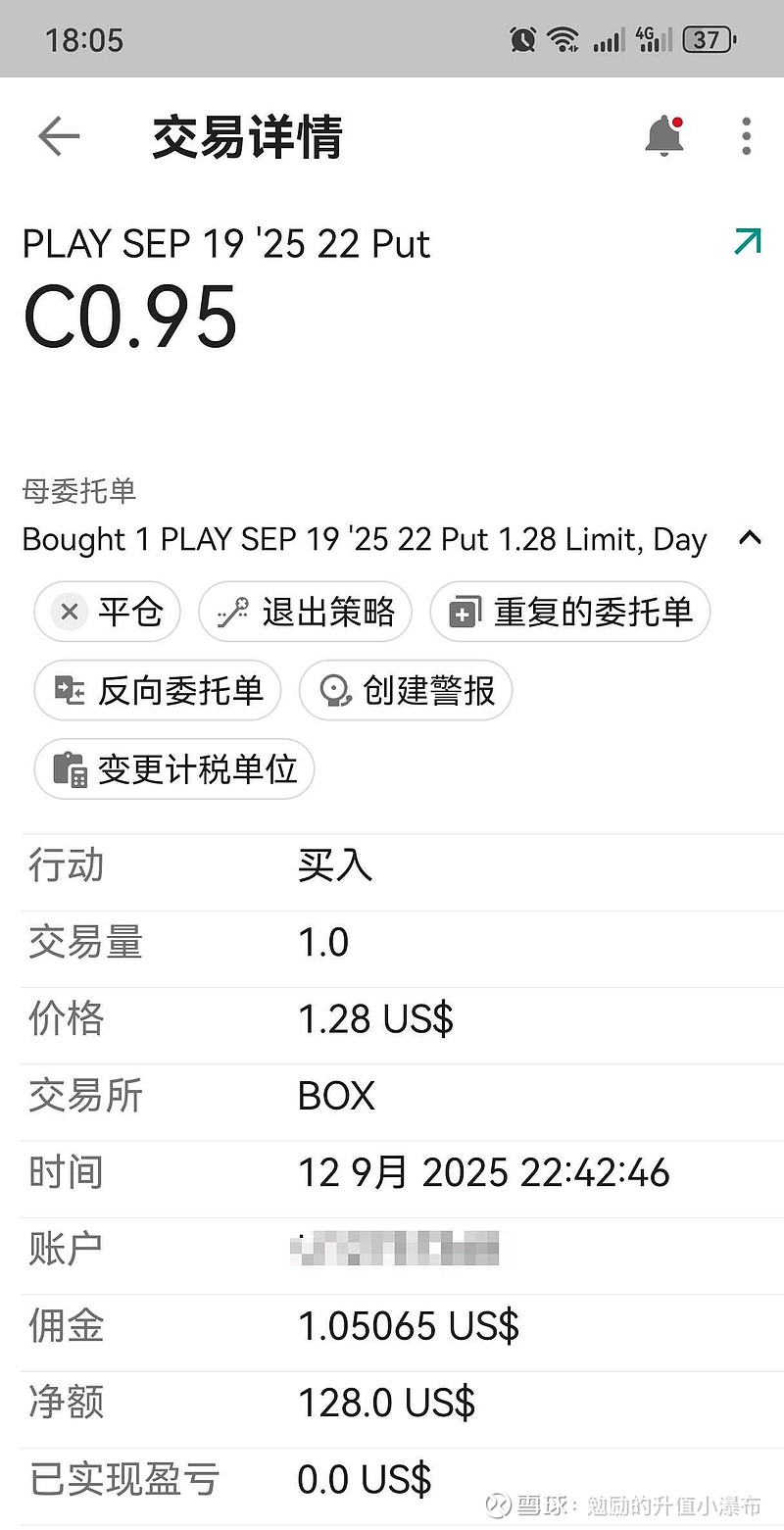Tap the green arrow contract link icon
Image resolution: width=784 pixels, height=1530 pixels.
[747, 241]
